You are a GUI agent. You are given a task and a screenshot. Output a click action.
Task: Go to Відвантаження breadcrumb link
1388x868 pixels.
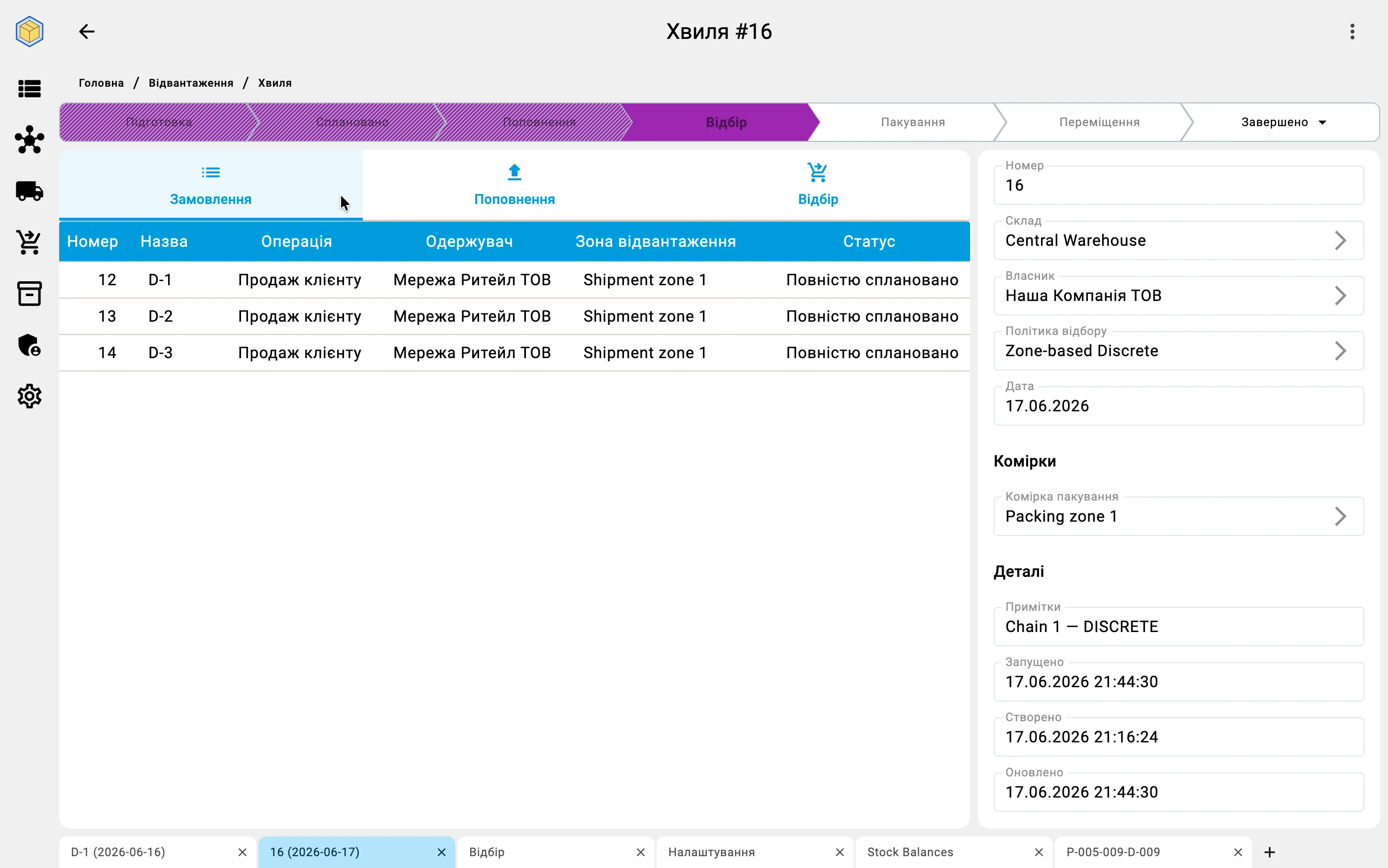(x=191, y=83)
